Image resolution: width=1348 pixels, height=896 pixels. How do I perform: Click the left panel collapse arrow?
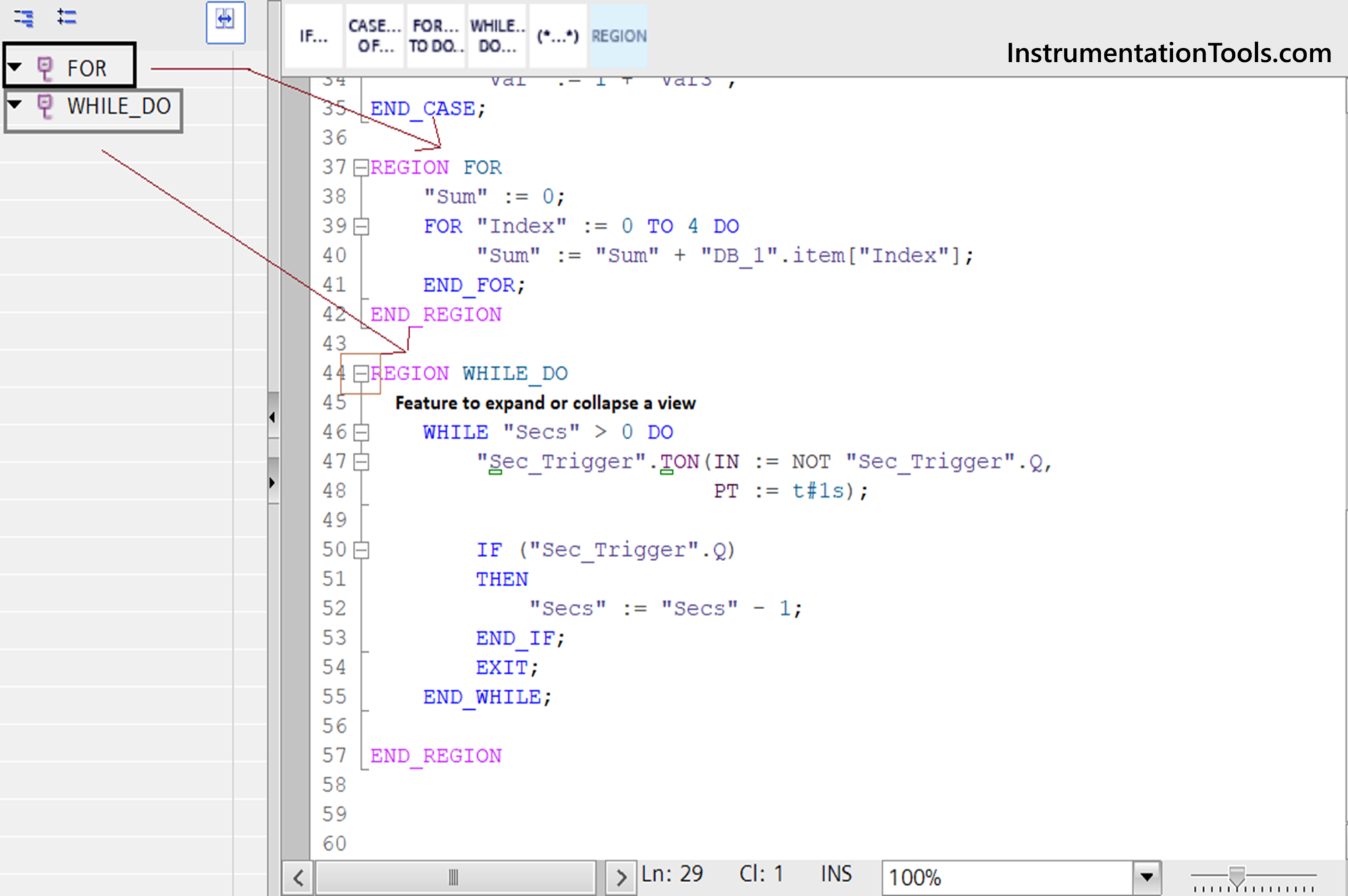click(272, 417)
